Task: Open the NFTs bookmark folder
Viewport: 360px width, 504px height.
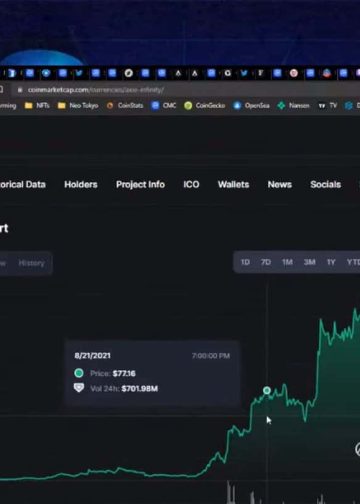Action: pos(37,106)
